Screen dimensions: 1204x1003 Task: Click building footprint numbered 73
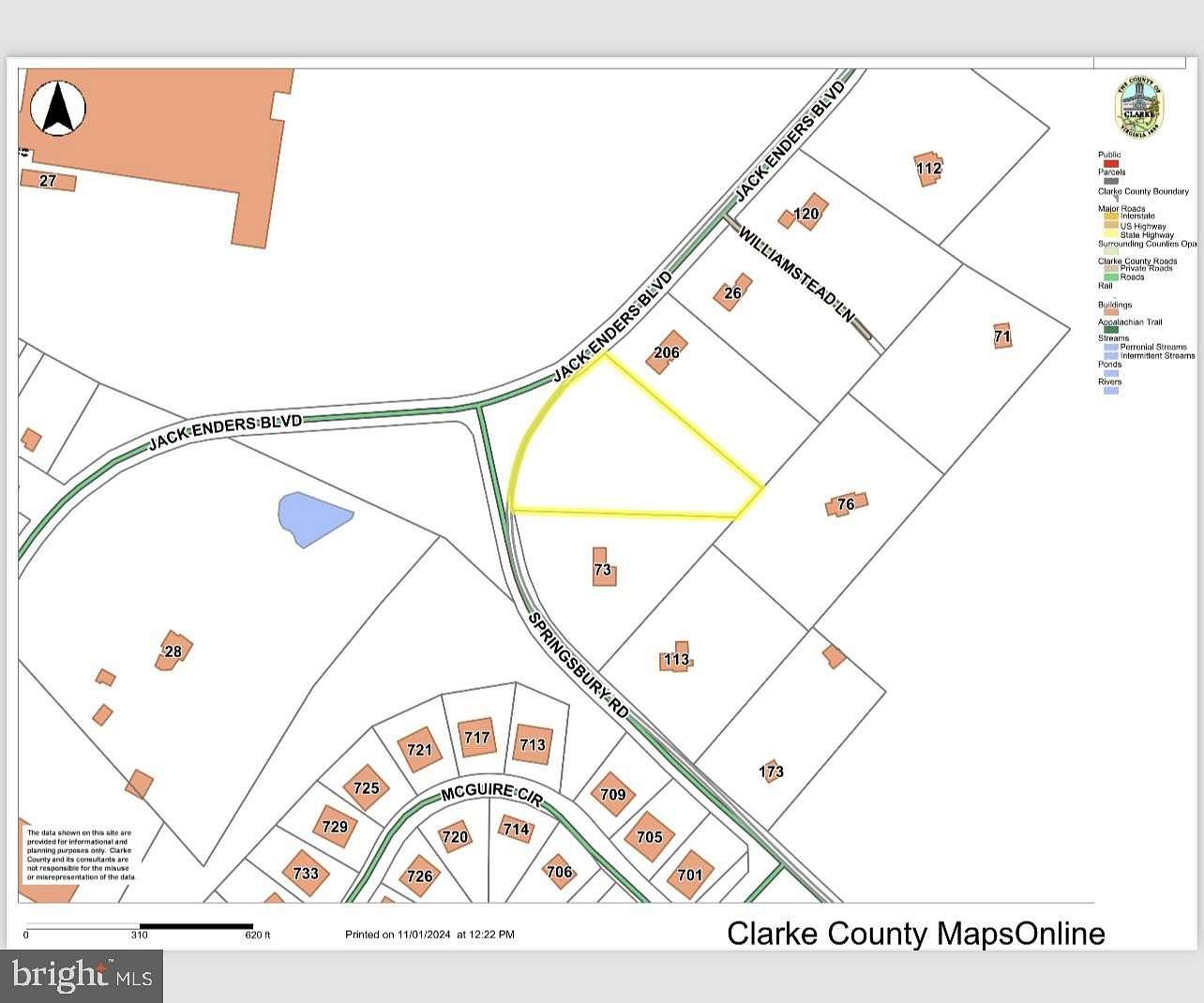tap(603, 568)
